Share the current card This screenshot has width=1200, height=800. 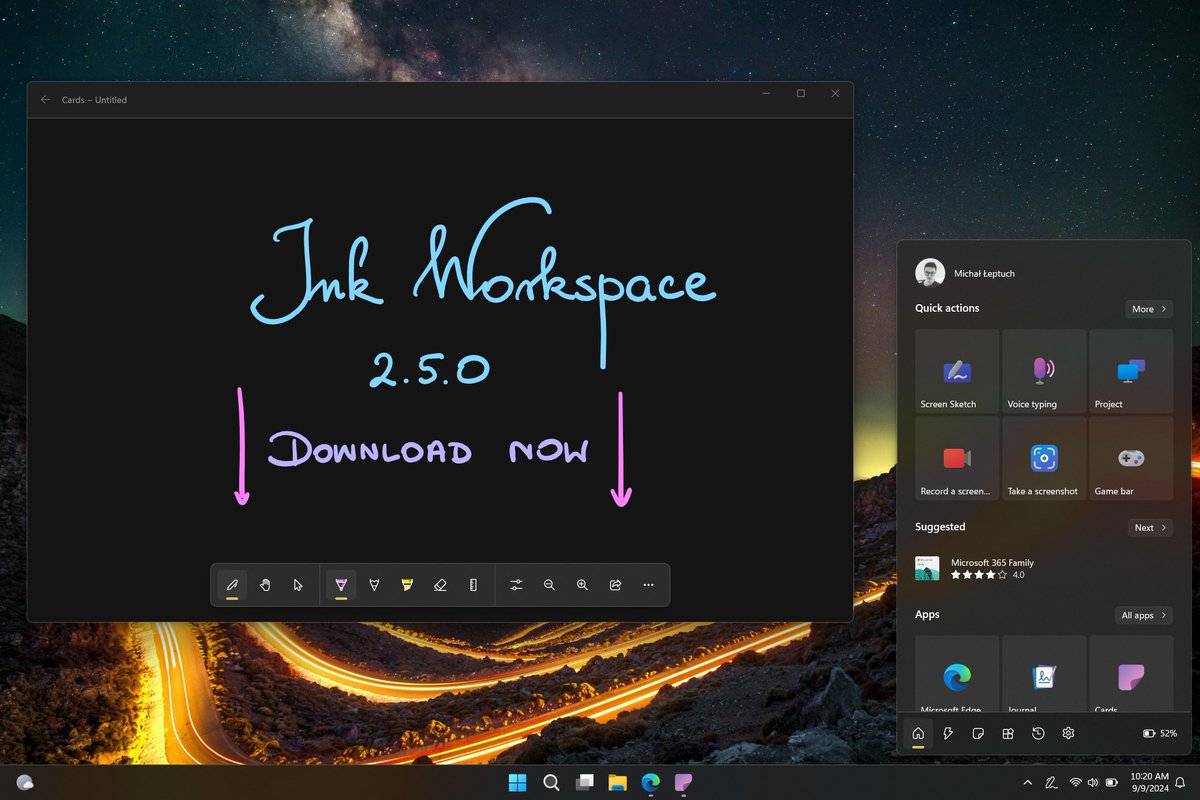pyautogui.click(x=615, y=585)
